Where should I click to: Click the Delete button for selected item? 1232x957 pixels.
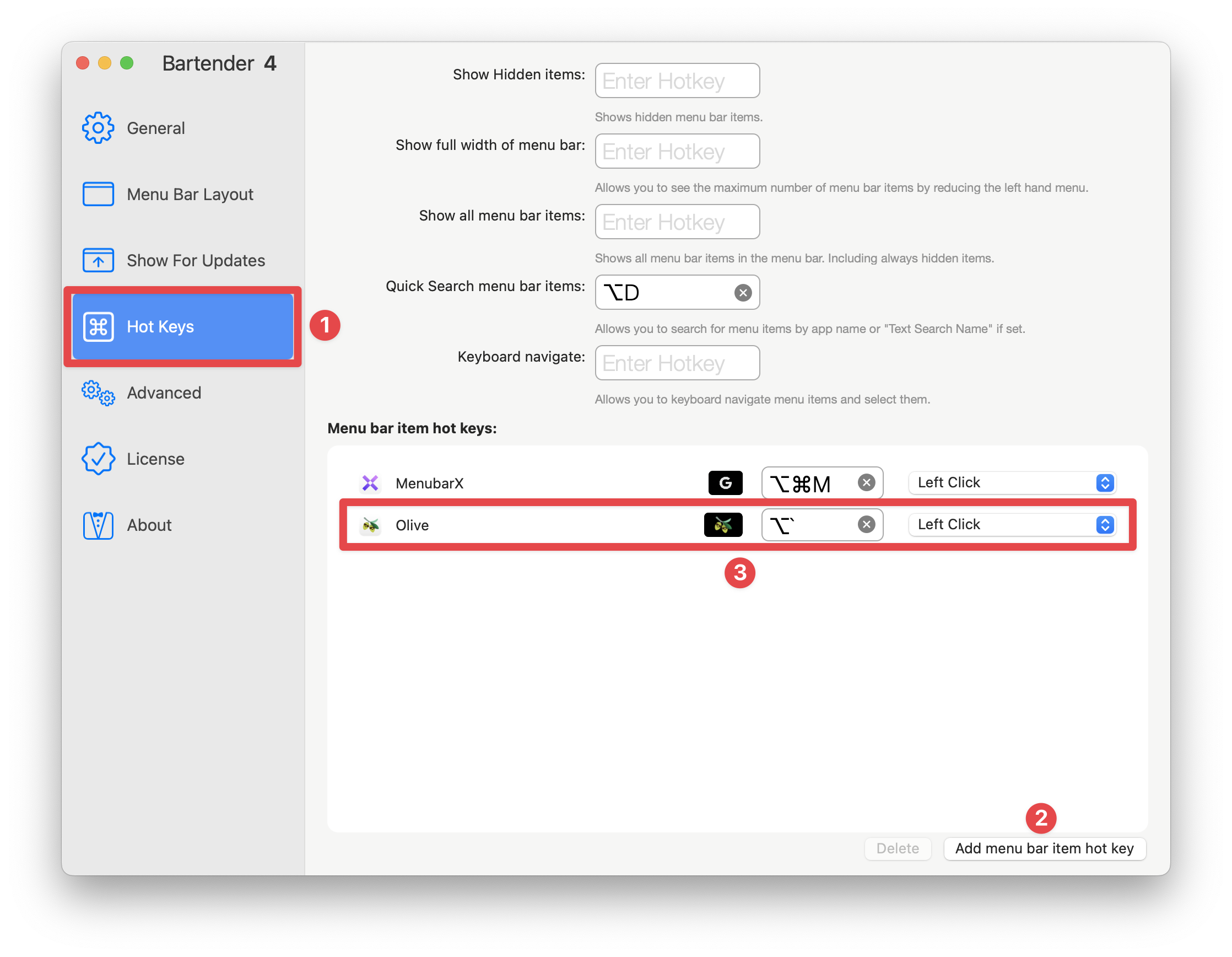[897, 847]
